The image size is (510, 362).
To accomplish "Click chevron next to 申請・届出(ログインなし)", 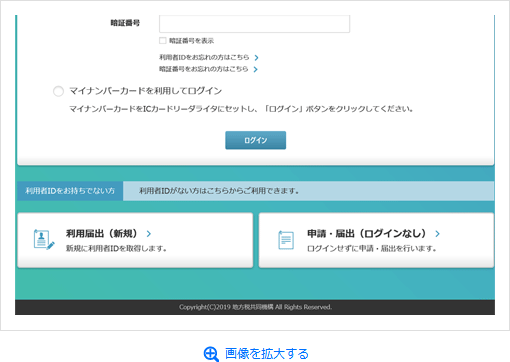I will [x=437, y=234].
